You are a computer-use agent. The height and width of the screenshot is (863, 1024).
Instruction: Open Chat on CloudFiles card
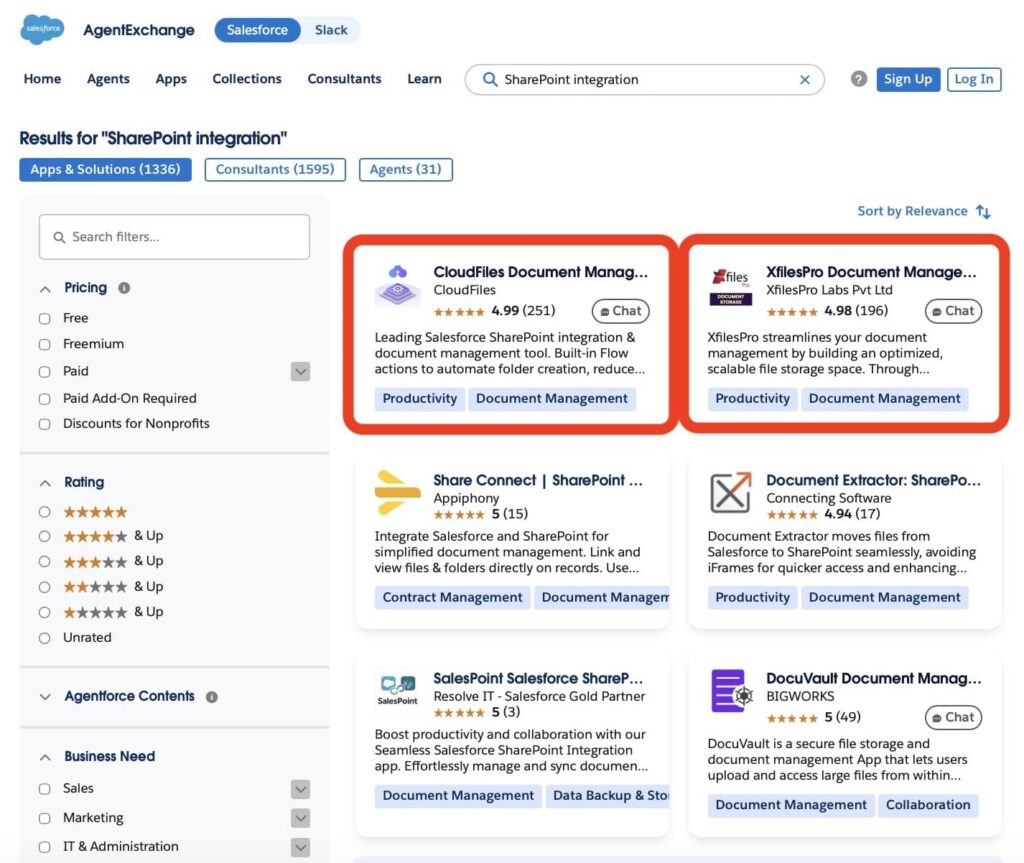click(620, 311)
